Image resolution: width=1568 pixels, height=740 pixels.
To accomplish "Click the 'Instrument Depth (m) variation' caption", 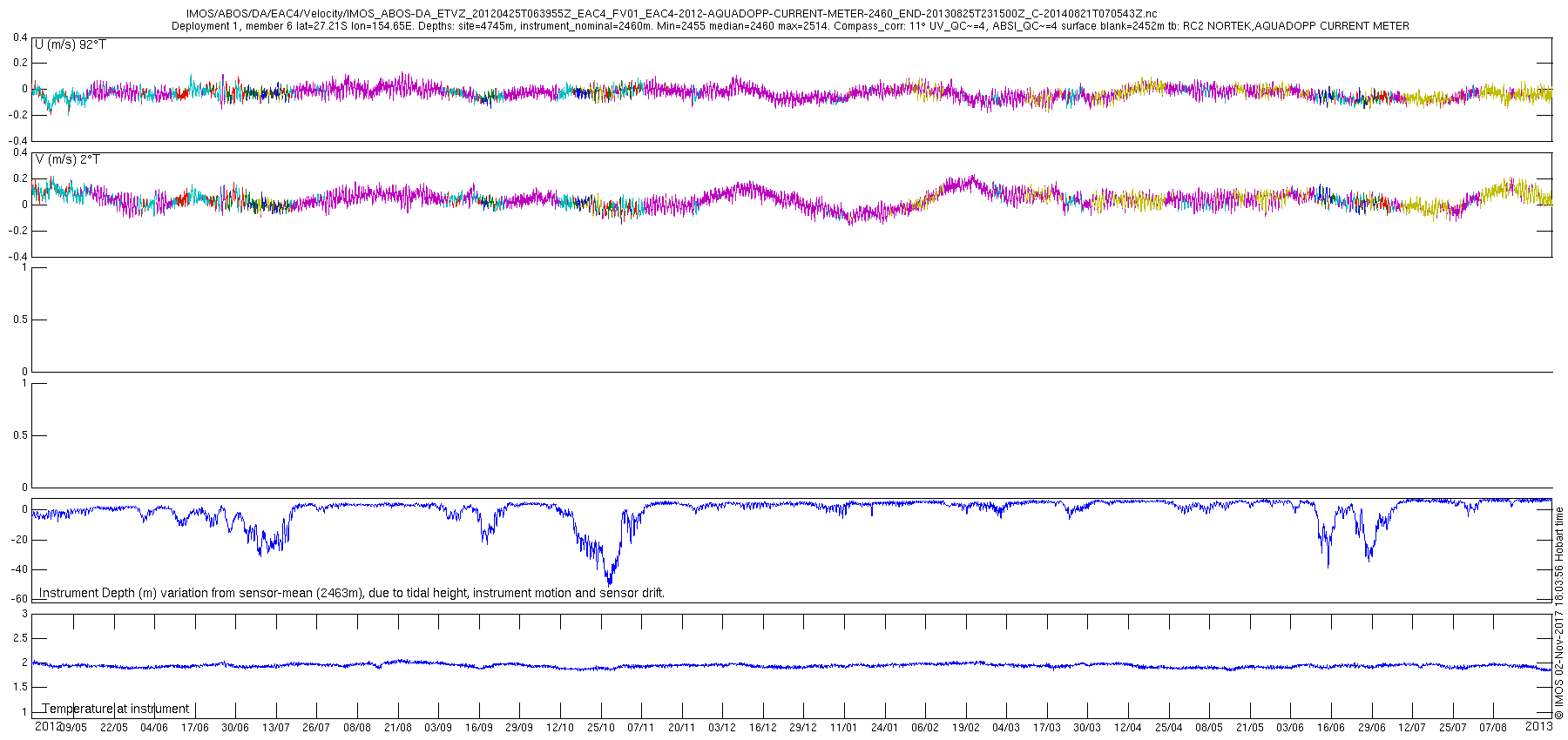I will coord(352,593).
